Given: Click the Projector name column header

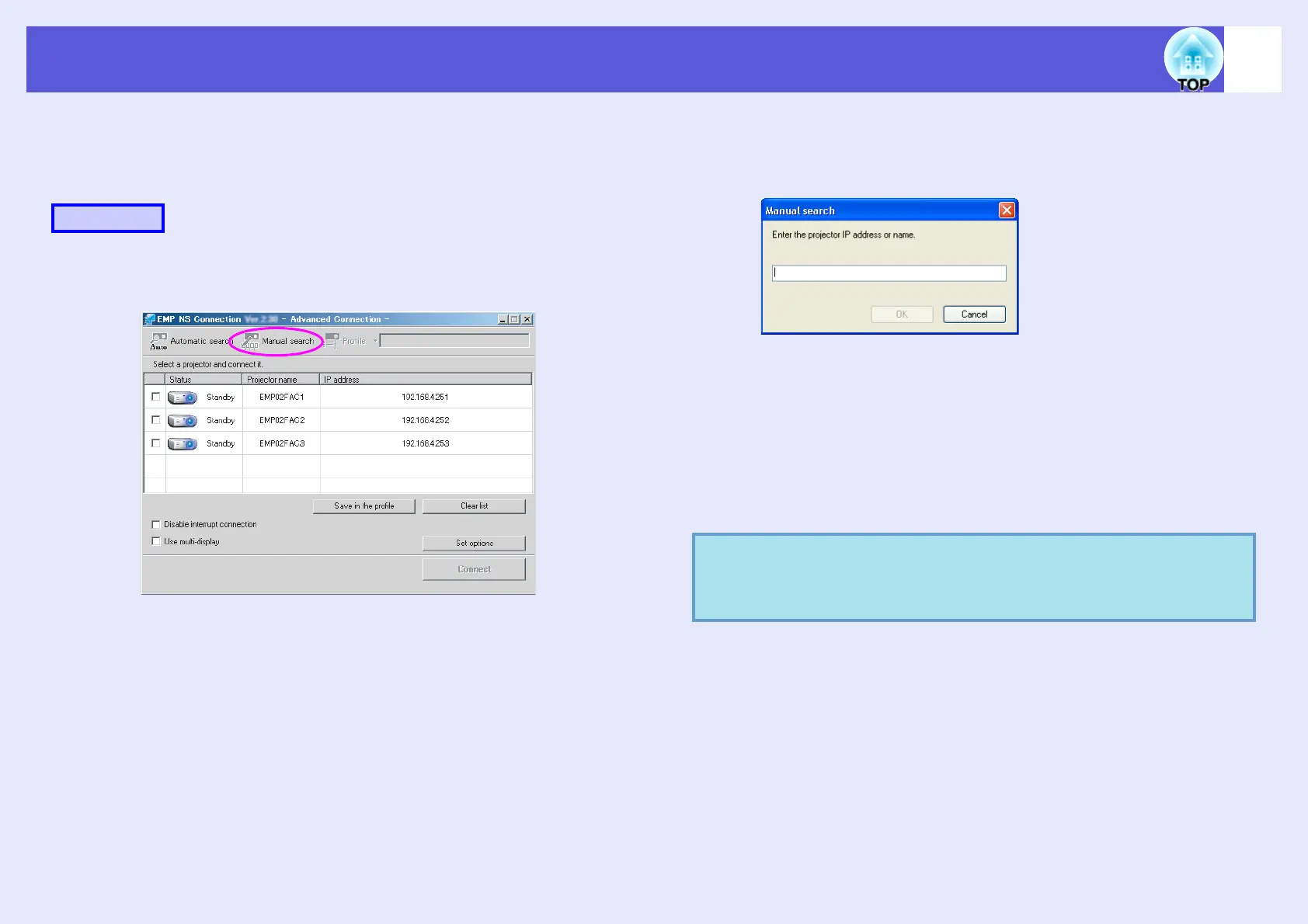Looking at the screenshot, I should pos(281,380).
